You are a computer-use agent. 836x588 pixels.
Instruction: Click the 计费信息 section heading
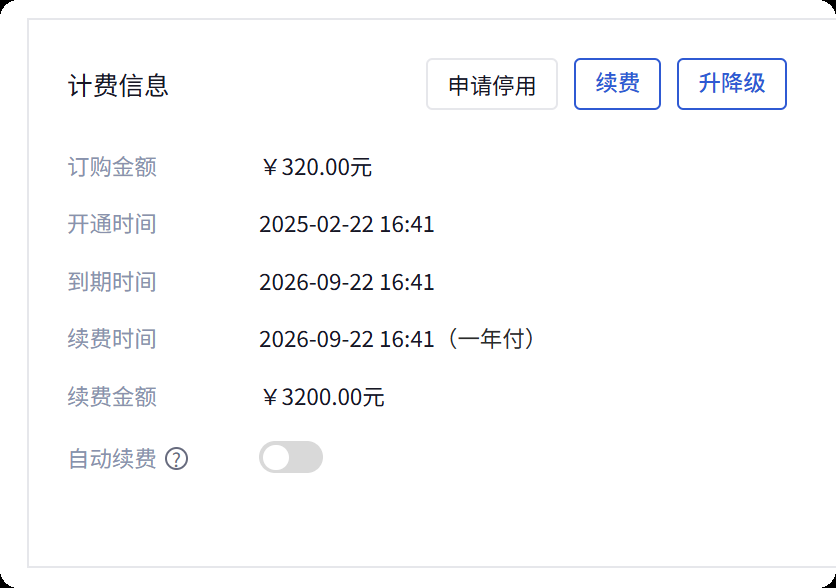tap(118, 86)
